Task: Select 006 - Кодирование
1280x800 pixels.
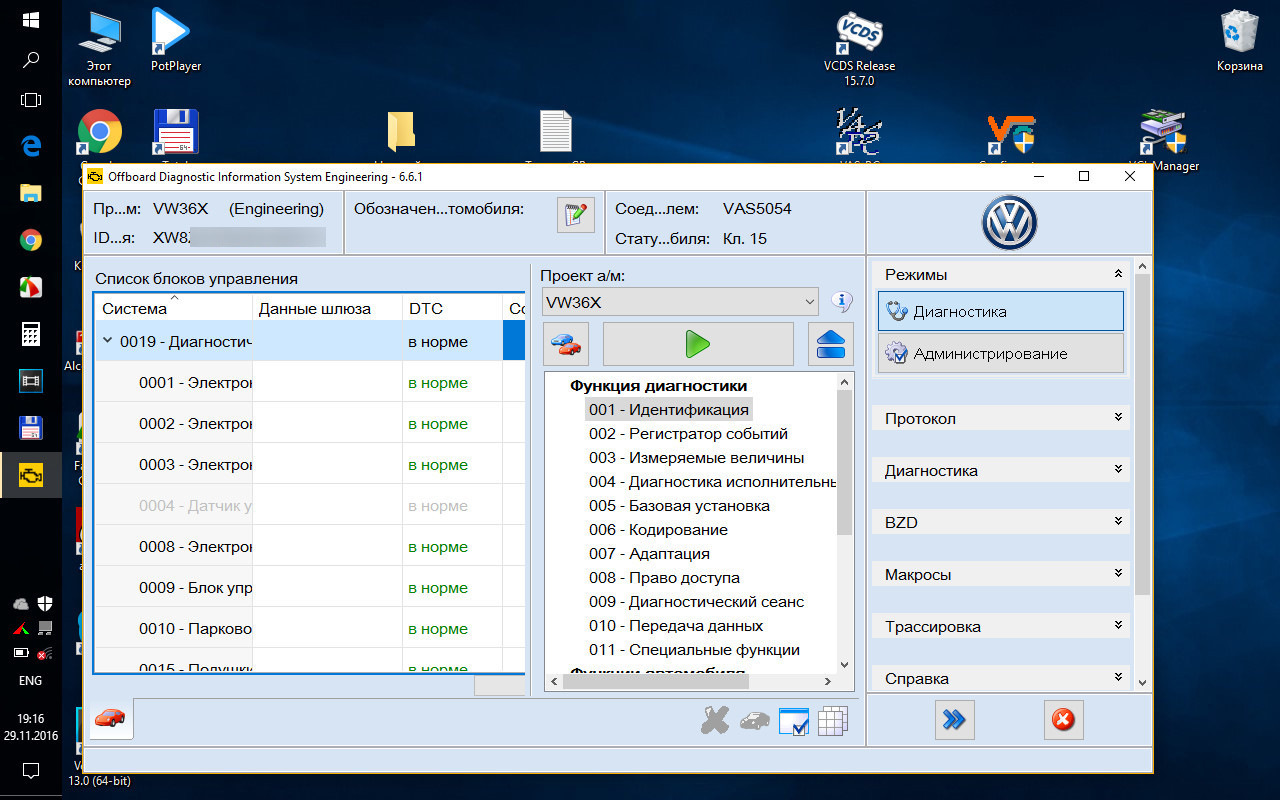Action: tap(658, 529)
